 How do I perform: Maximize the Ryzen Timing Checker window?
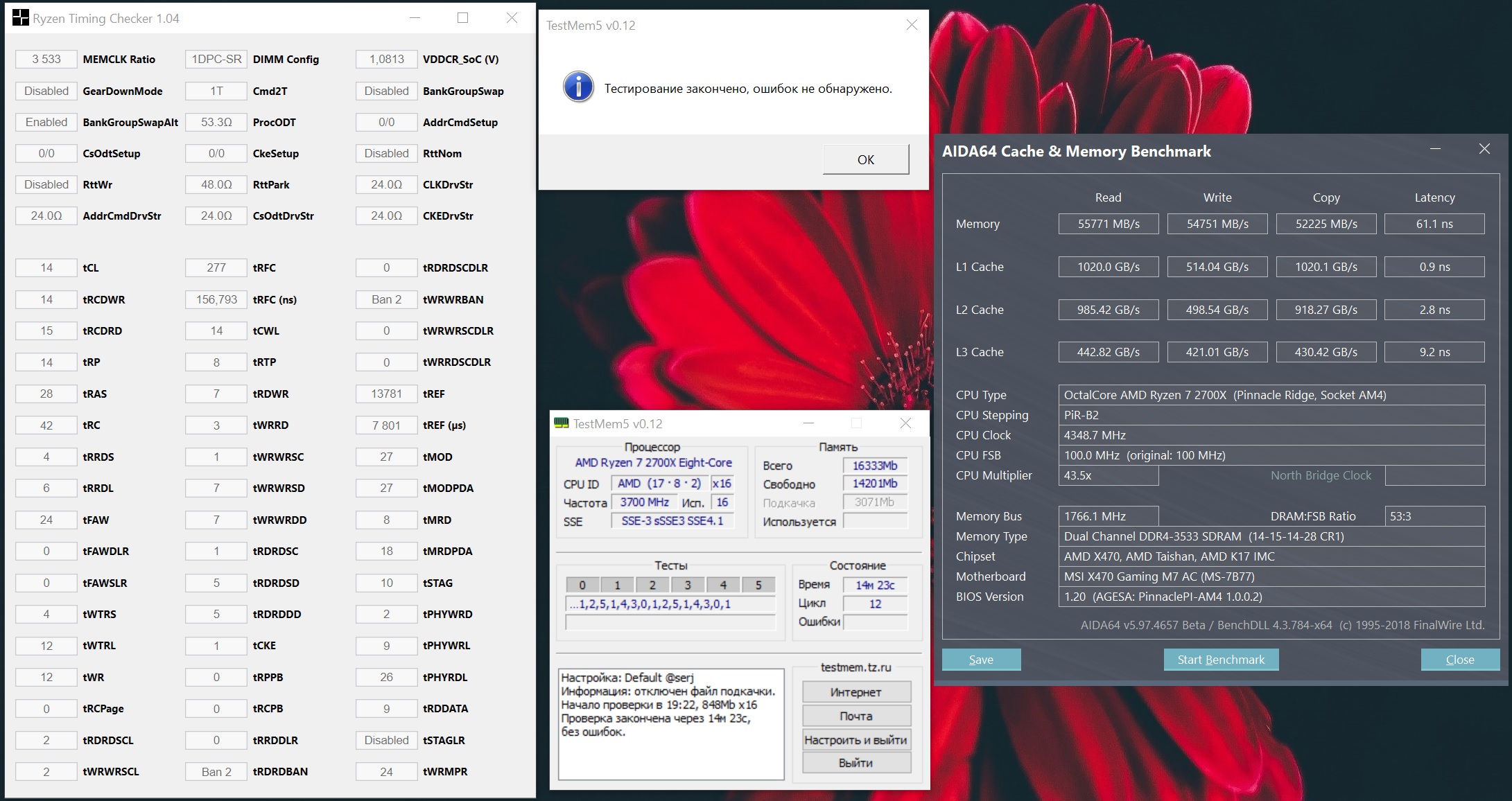coord(462,18)
